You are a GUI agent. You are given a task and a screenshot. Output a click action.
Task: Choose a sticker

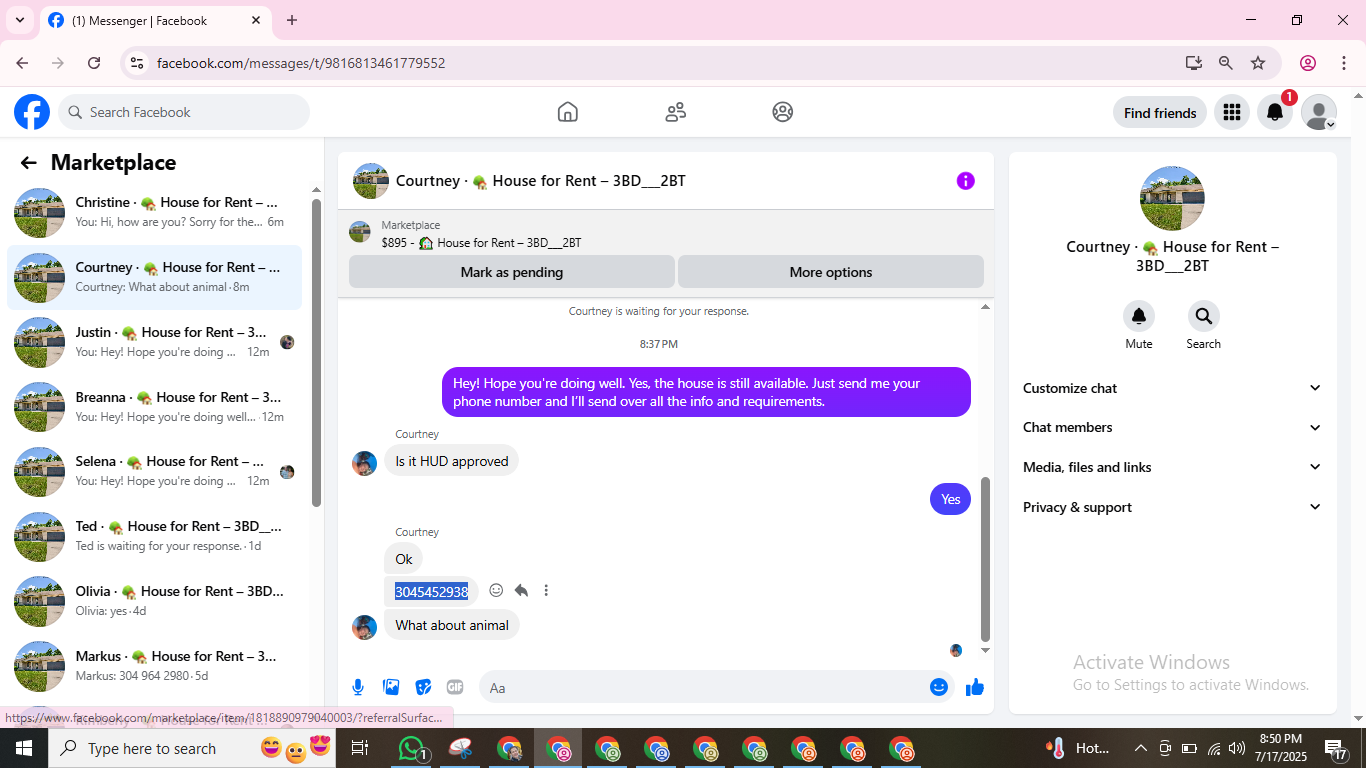(423, 687)
